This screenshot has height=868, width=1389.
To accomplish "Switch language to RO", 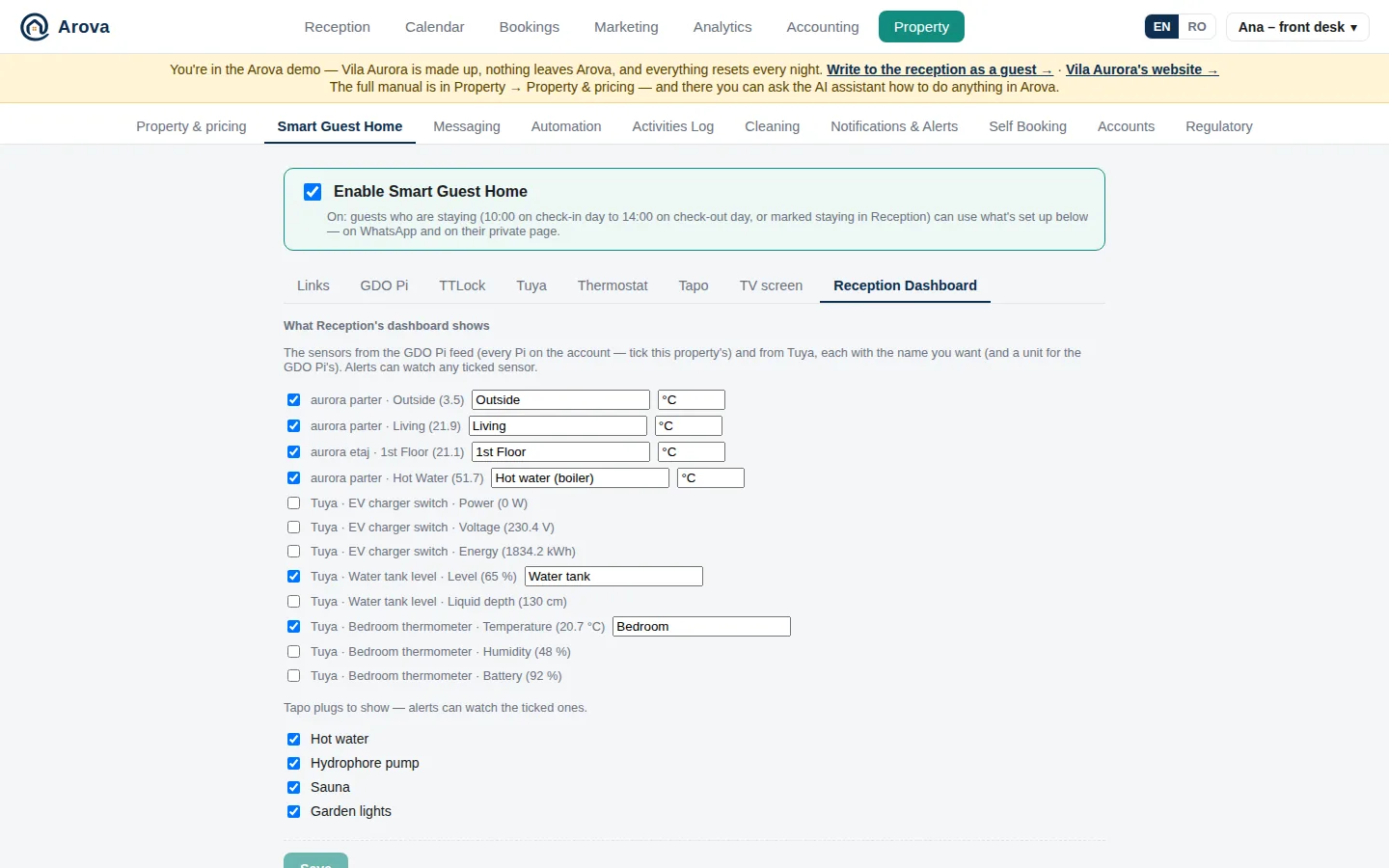I will [x=1197, y=27].
